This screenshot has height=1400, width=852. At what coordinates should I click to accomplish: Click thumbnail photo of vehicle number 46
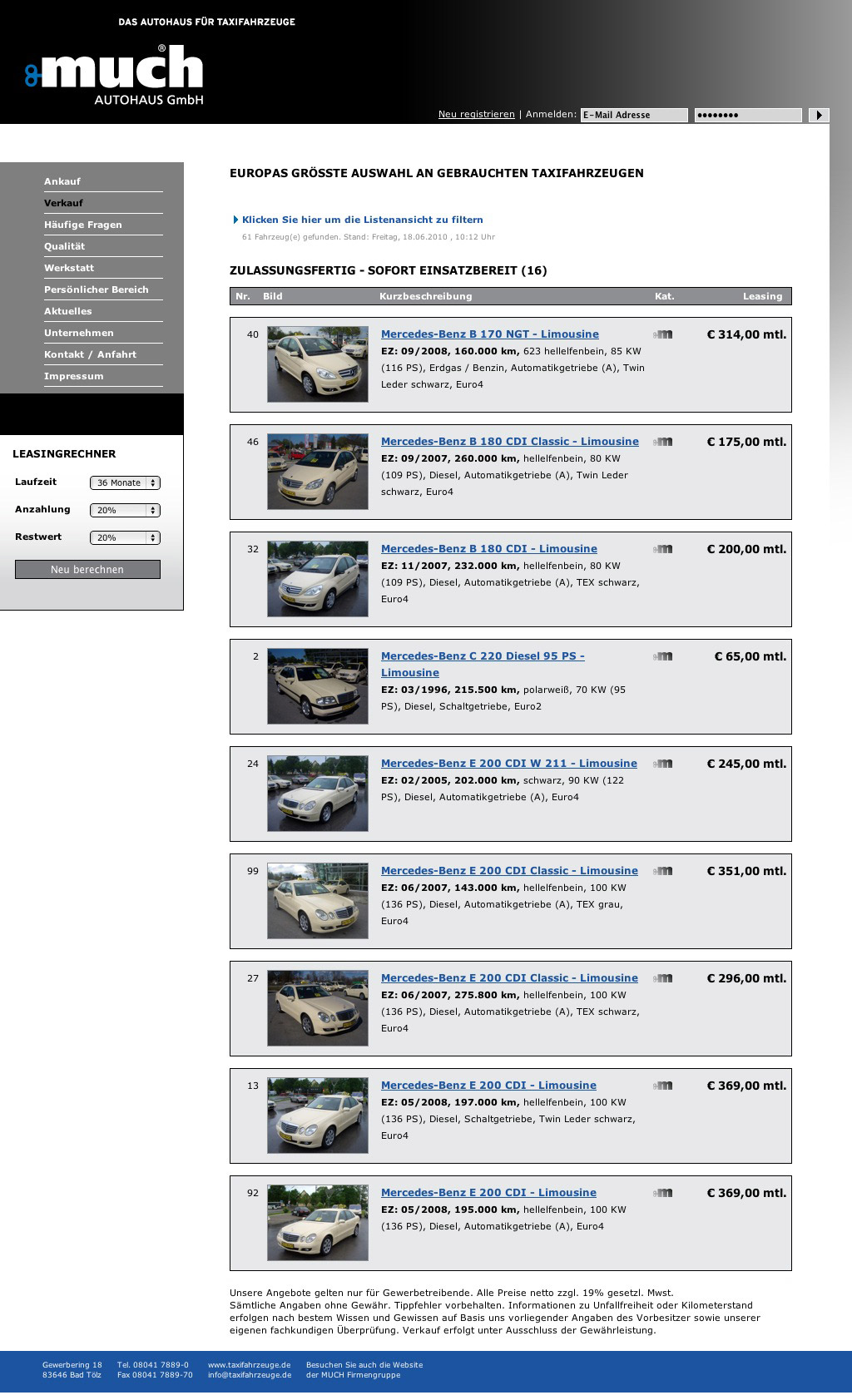coord(318,472)
